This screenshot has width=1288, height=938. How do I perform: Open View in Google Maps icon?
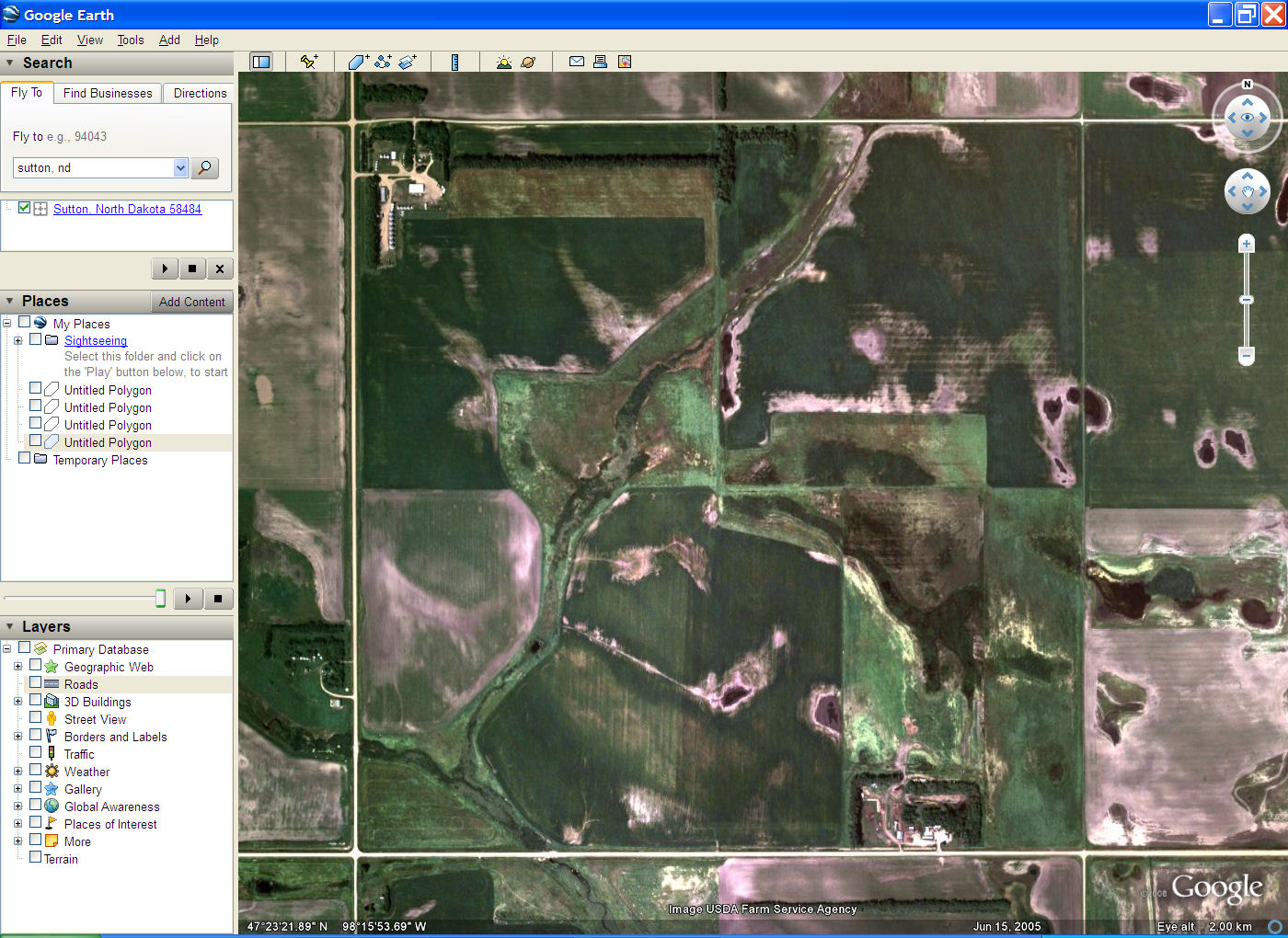[x=625, y=62]
